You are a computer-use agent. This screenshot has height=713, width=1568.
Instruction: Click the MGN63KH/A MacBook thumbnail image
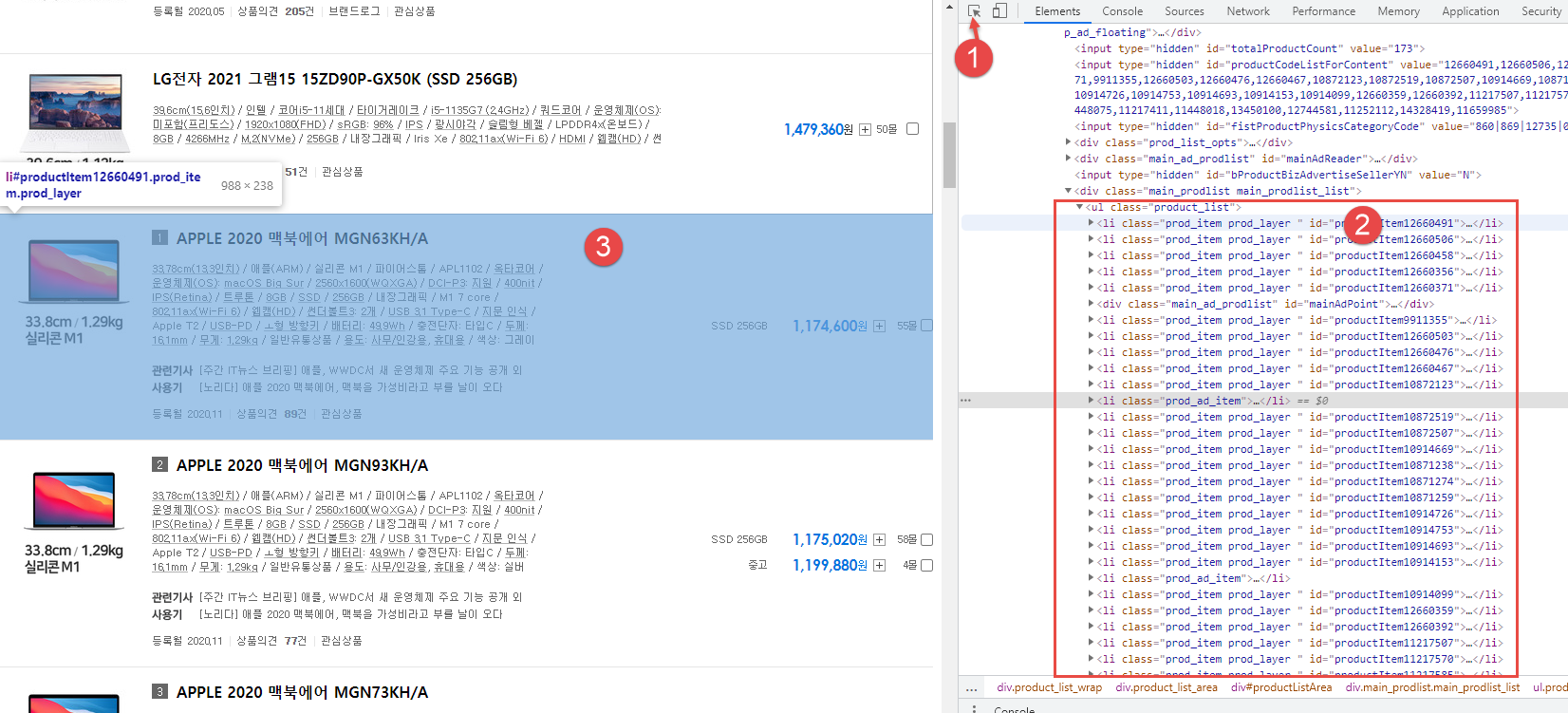(x=74, y=272)
